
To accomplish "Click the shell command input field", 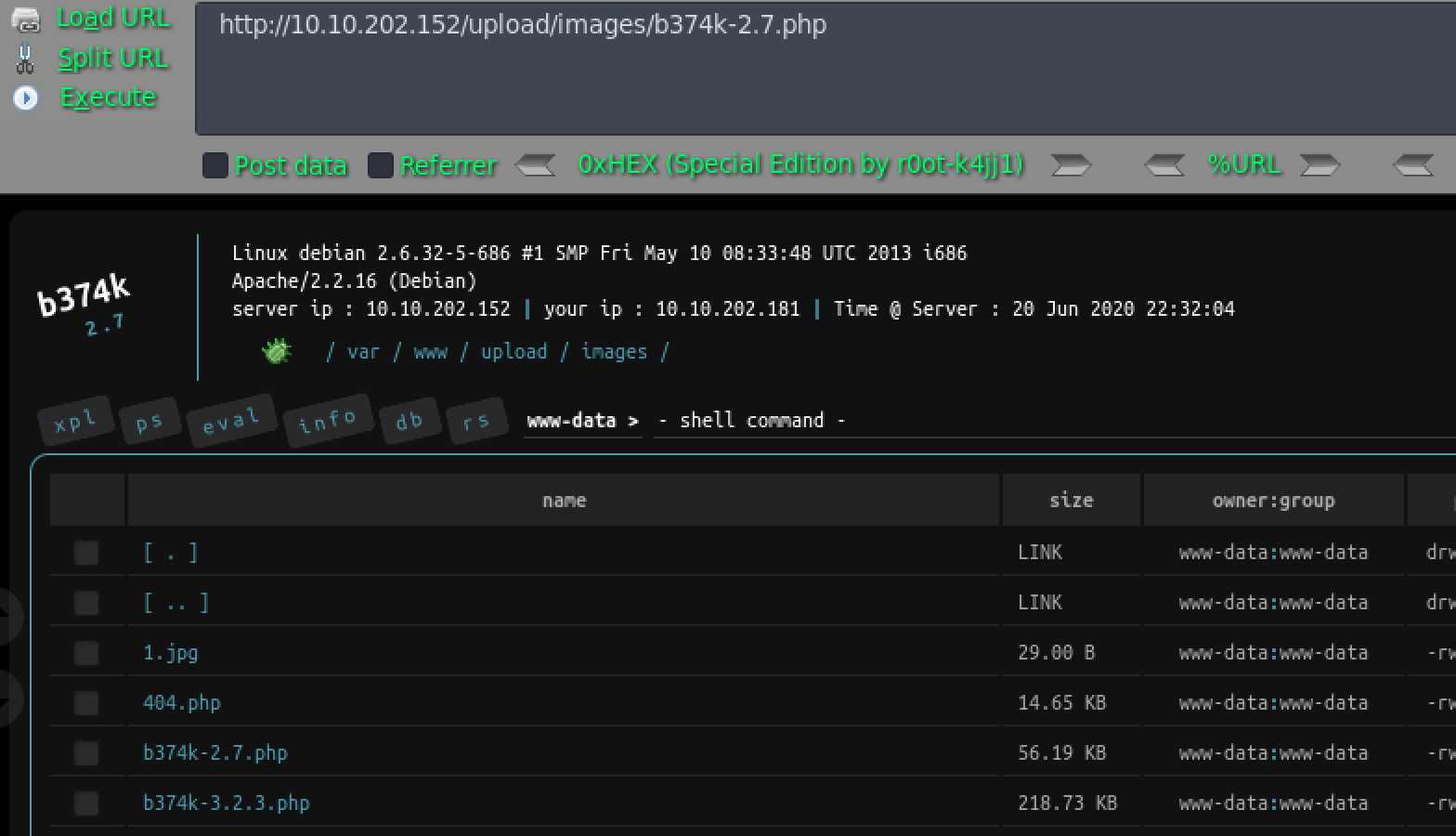I will pos(1055,421).
